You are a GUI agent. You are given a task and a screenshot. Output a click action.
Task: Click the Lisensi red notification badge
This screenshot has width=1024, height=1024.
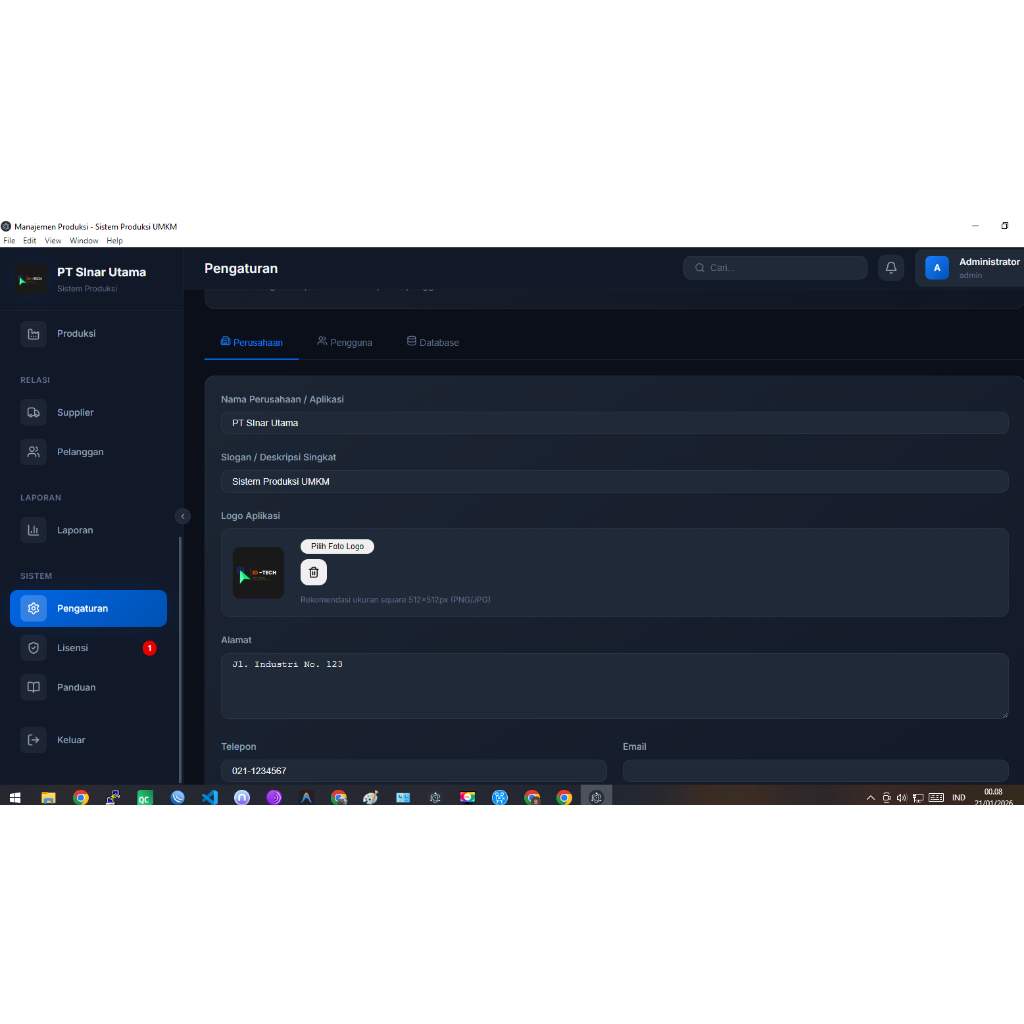pyautogui.click(x=150, y=648)
